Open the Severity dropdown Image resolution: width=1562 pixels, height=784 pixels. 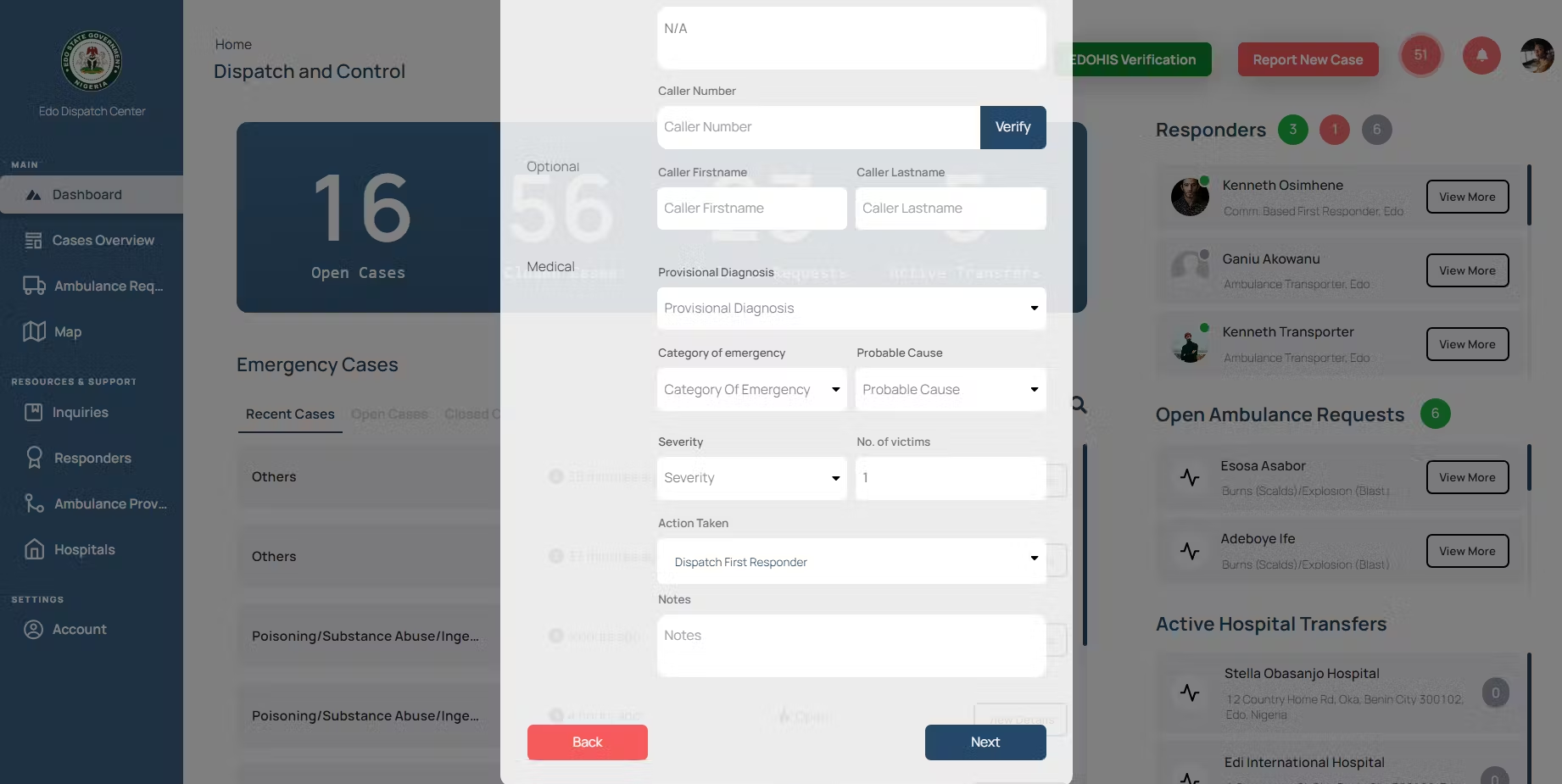(x=752, y=478)
